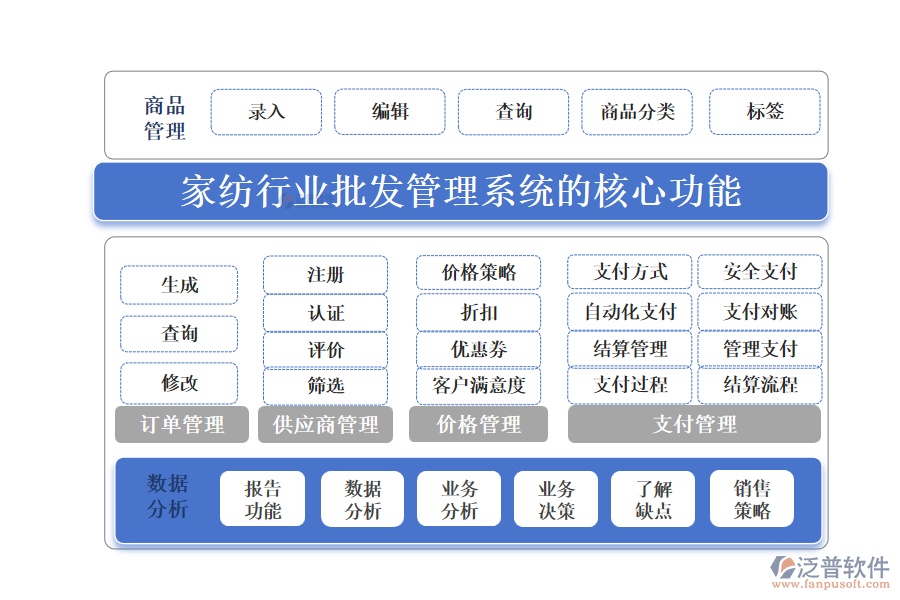
Task: Open the 认证 box in 供应商管理 column
Action: [327, 312]
